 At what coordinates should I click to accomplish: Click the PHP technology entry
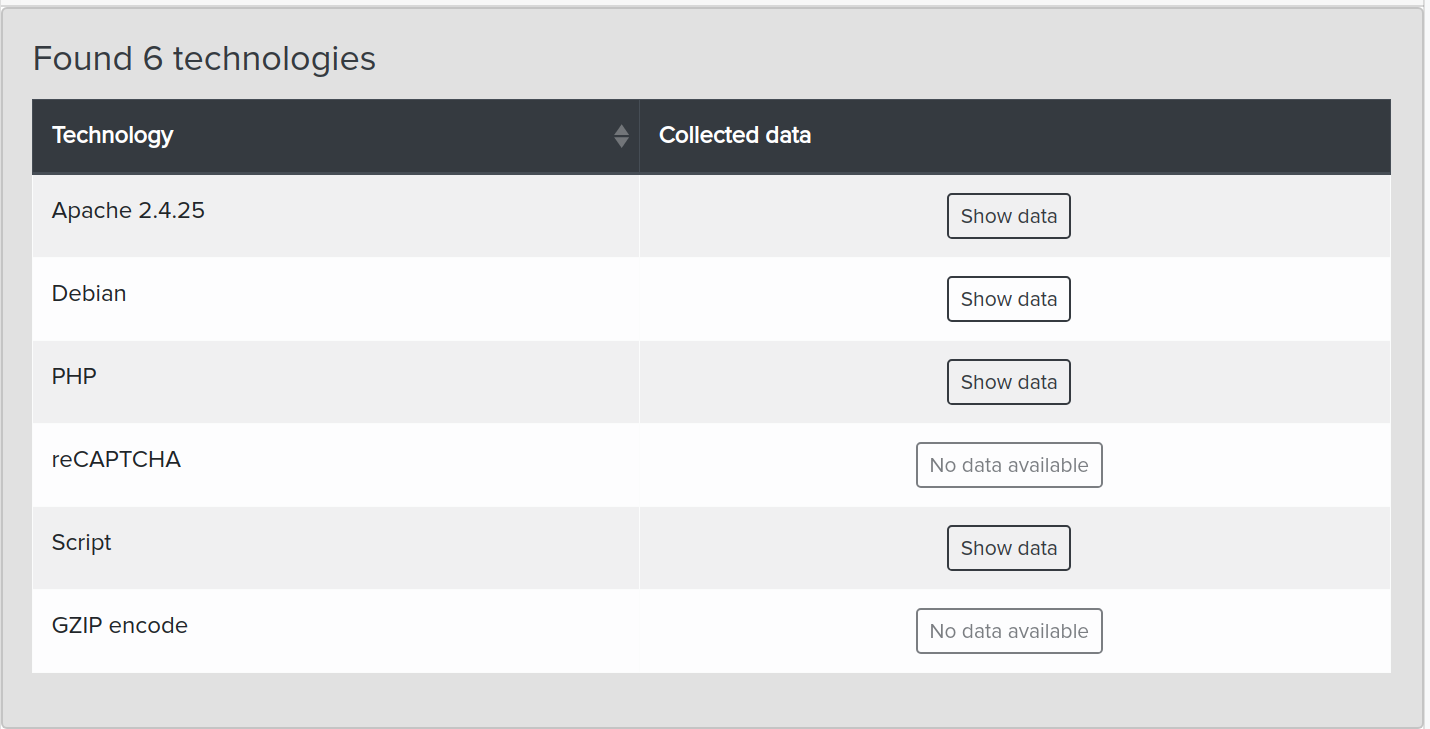point(74,377)
